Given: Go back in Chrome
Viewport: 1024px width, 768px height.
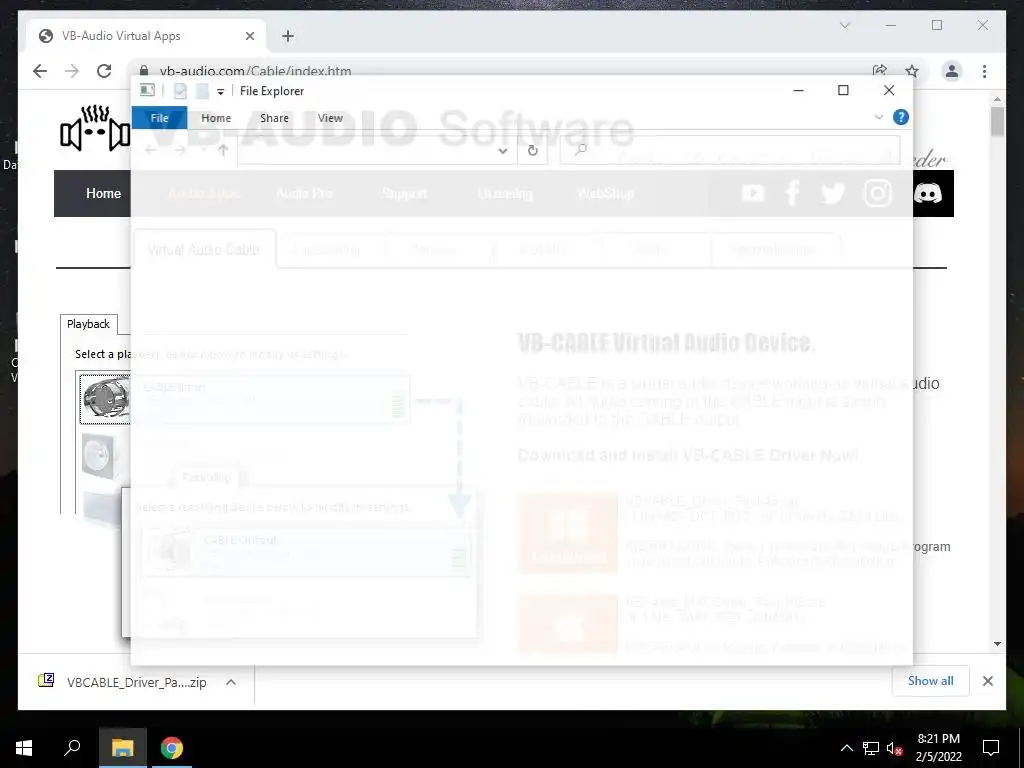Looking at the screenshot, I should 40,71.
